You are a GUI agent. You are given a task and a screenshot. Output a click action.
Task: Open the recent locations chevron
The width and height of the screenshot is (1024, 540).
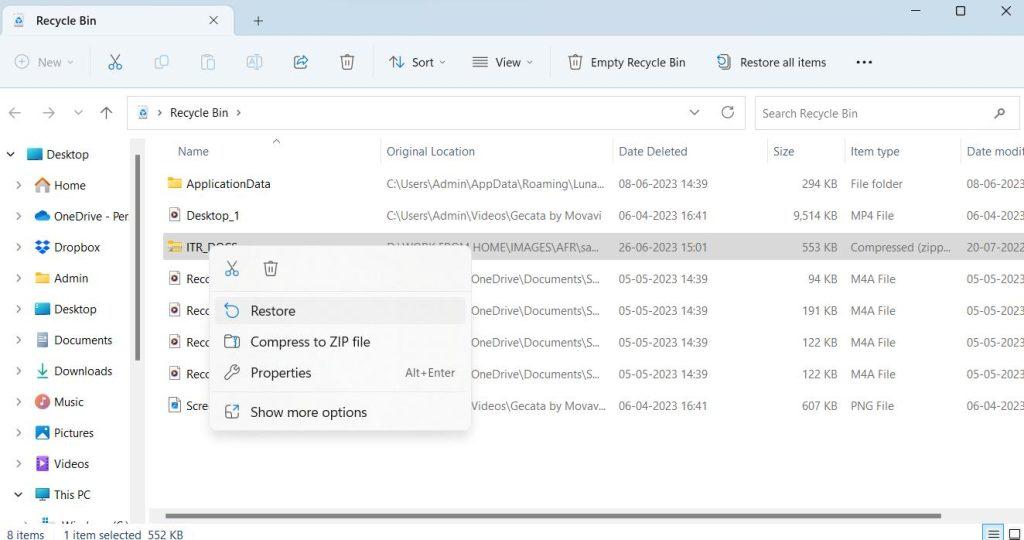(78, 113)
